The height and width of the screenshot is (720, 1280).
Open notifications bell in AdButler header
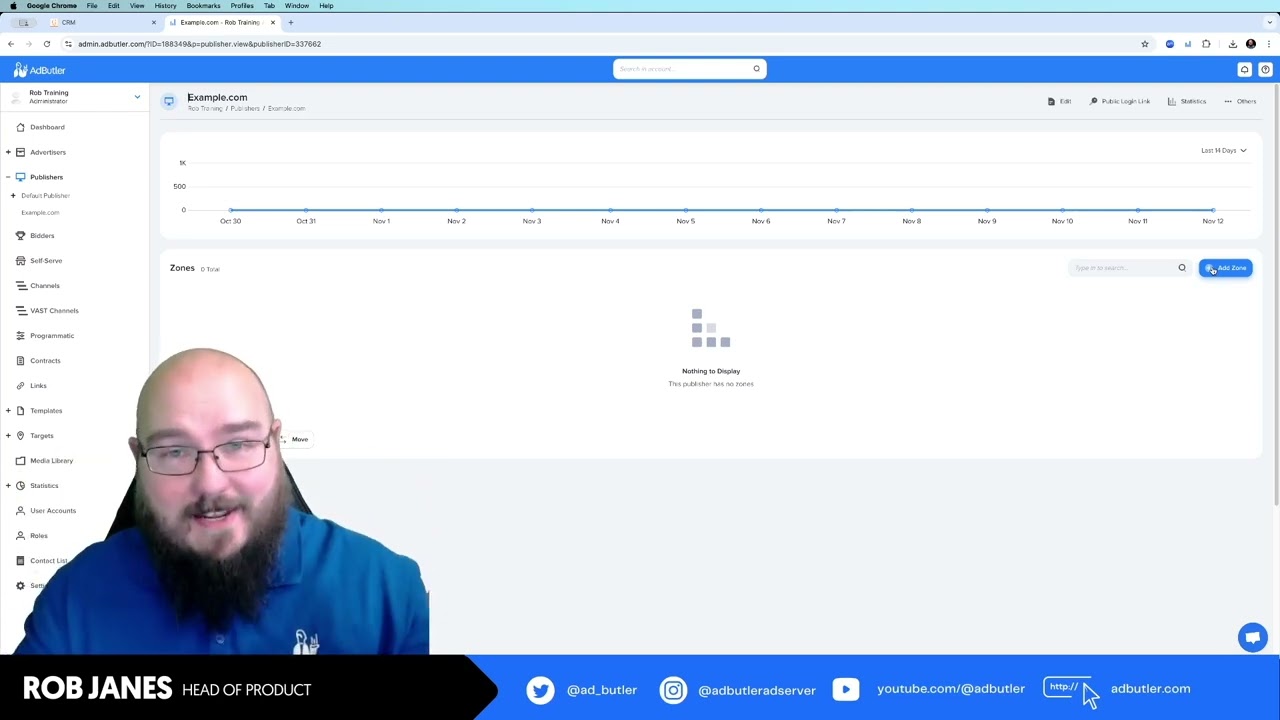click(1244, 70)
